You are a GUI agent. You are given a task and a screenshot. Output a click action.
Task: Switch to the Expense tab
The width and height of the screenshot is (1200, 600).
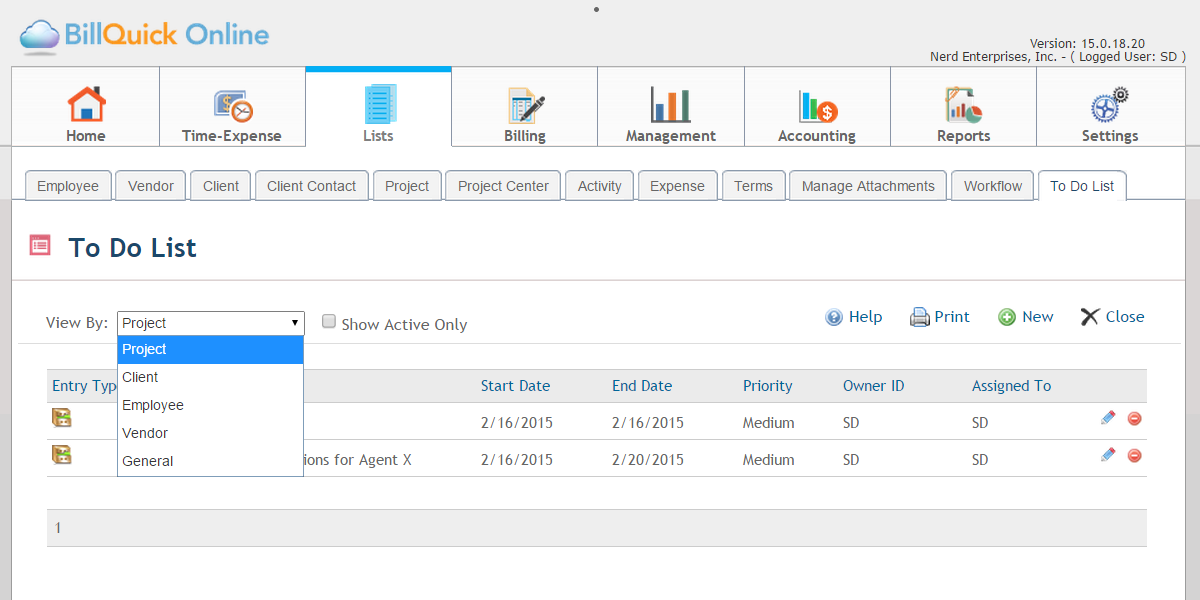tap(677, 186)
